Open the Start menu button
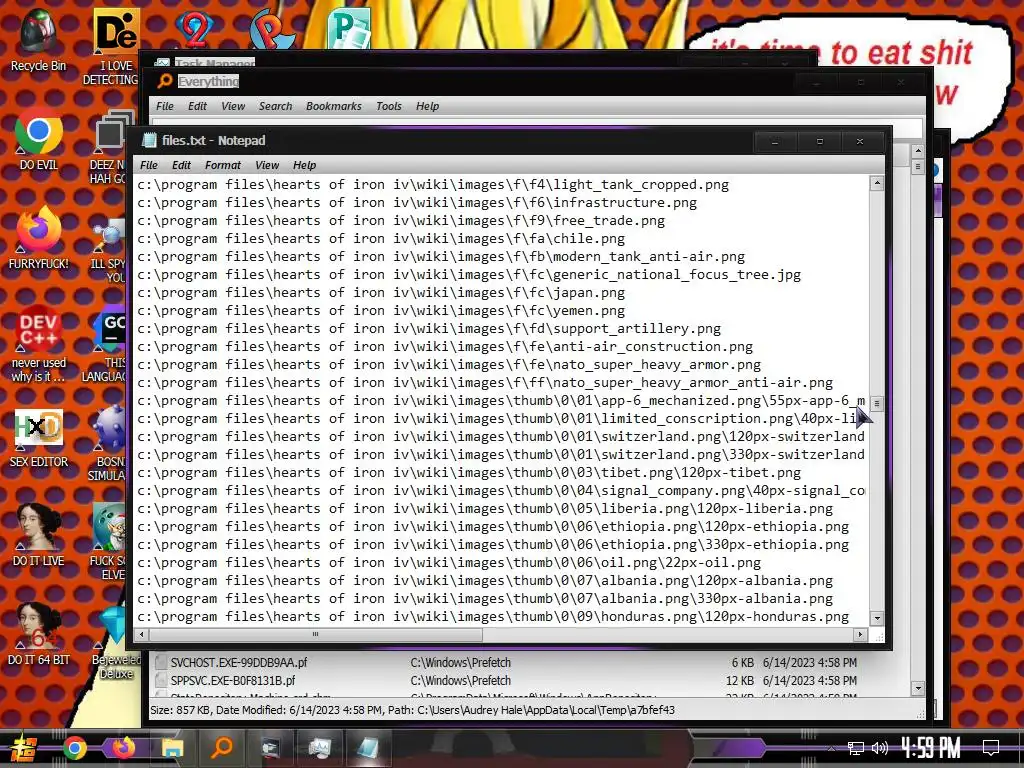 point(23,748)
